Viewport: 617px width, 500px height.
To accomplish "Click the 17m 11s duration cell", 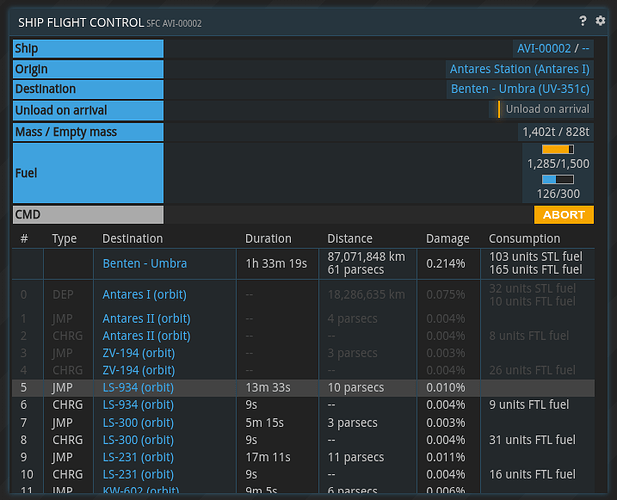I will [x=268, y=457].
